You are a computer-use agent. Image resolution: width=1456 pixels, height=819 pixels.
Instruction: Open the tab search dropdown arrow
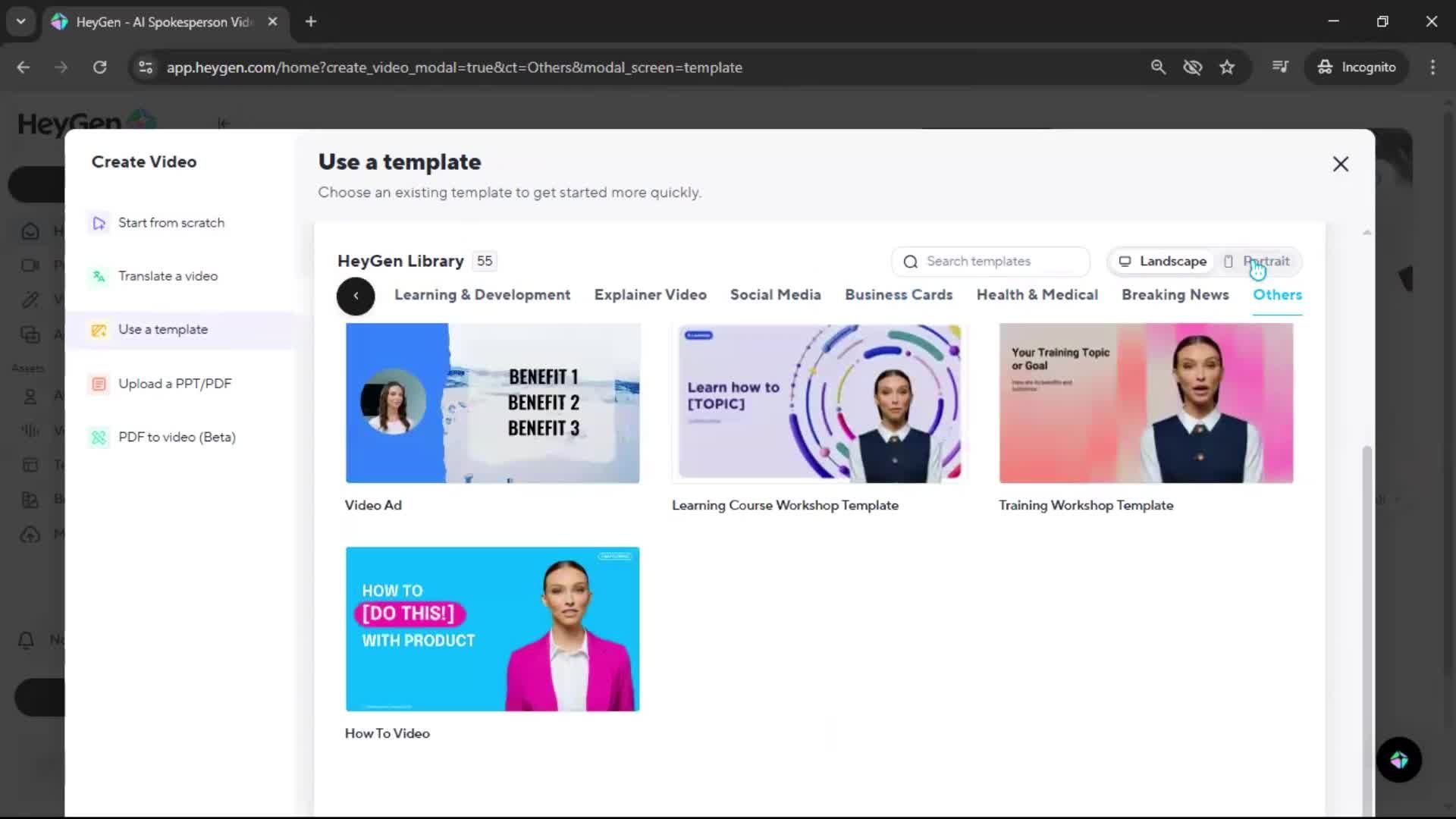tap(21, 22)
